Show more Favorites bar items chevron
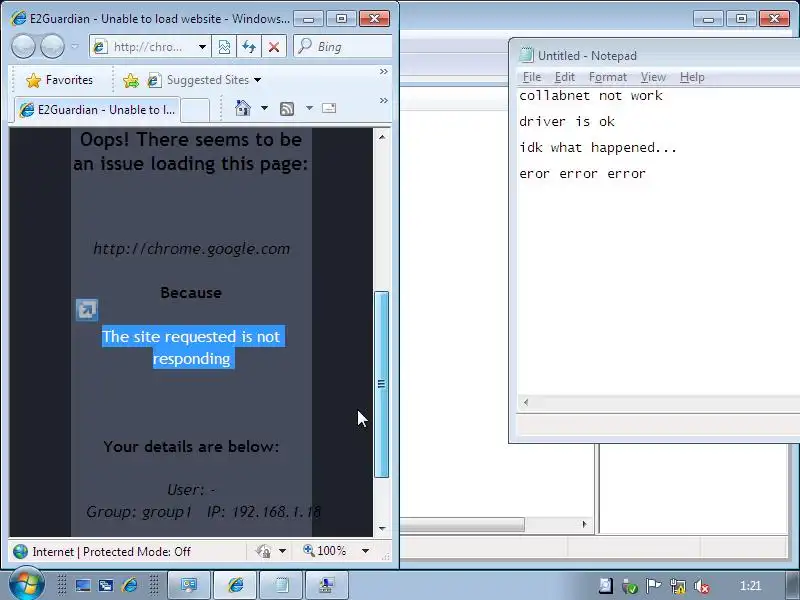 point(384,72)
